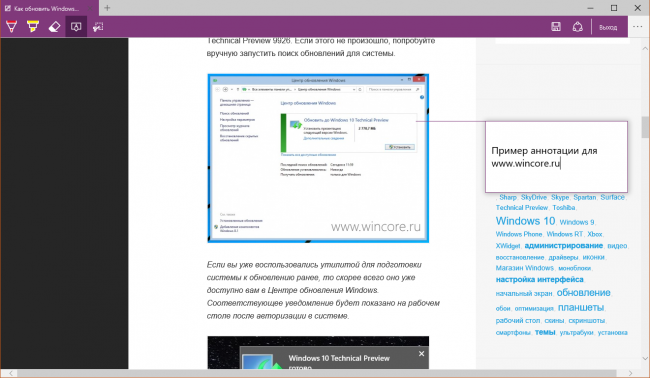
Task: Switch to the Как обновить Windows tab
Action: point(46,8)
